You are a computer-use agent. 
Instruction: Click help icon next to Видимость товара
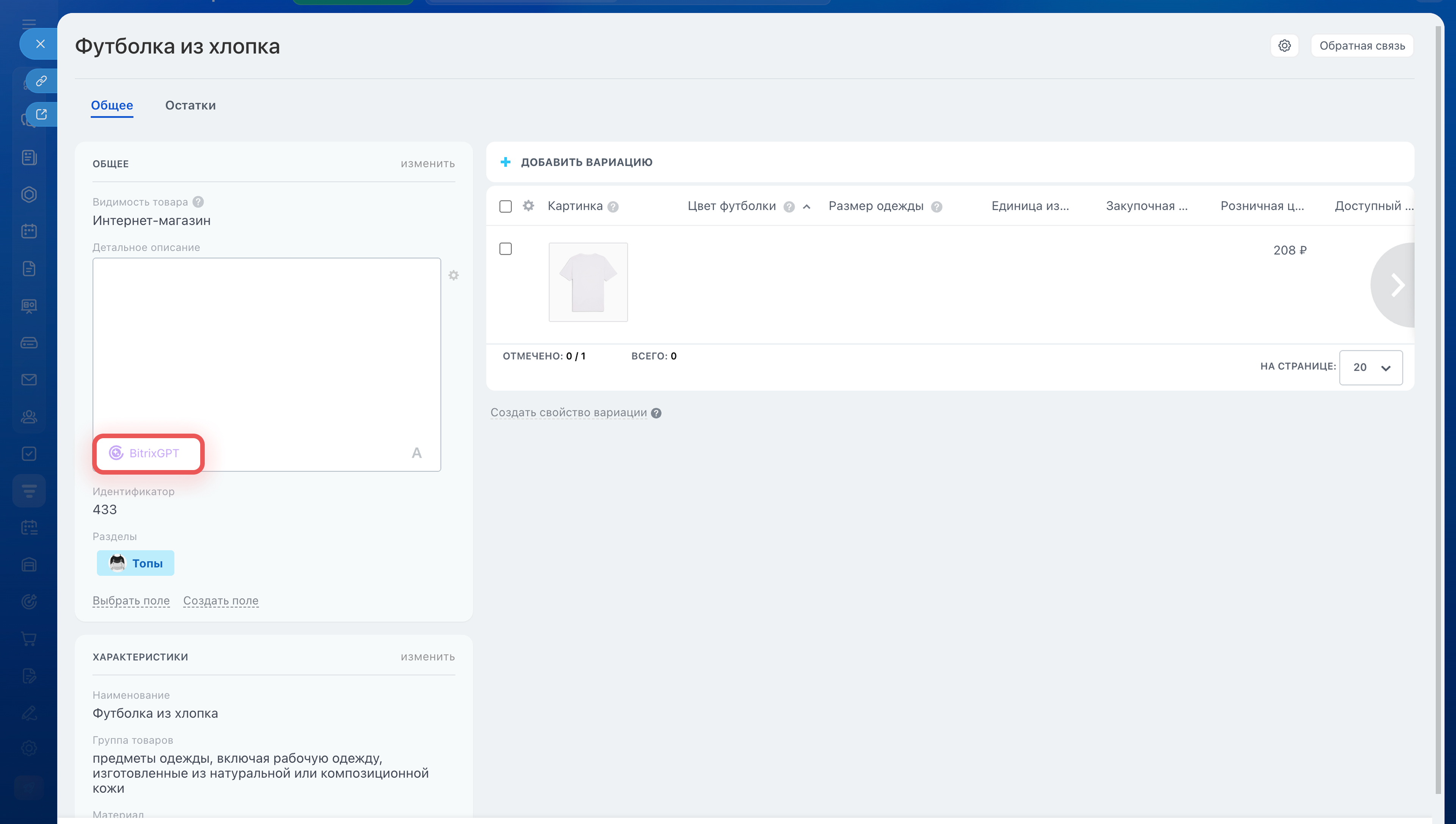click(198, 202)
